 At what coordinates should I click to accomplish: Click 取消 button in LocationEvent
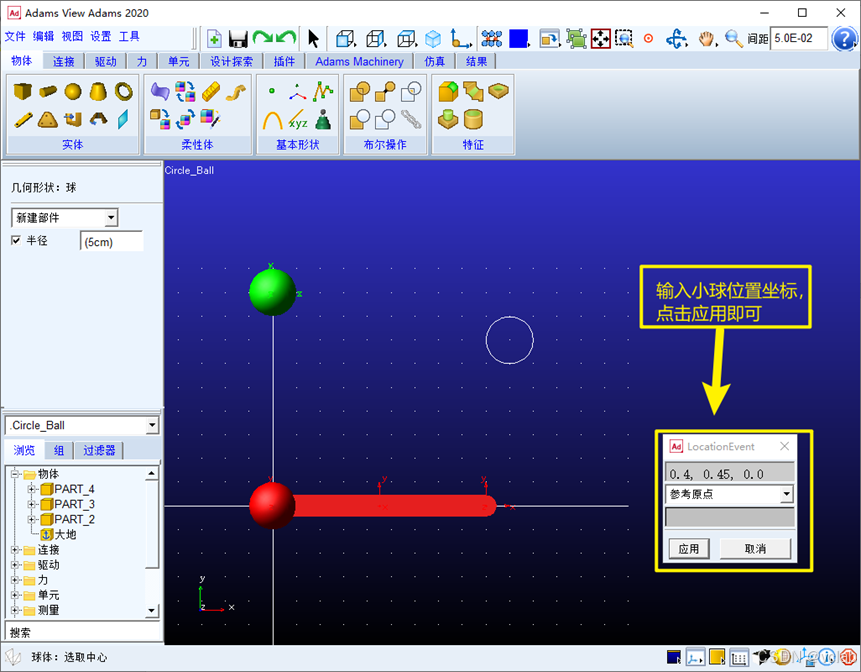tap(755, 548)
